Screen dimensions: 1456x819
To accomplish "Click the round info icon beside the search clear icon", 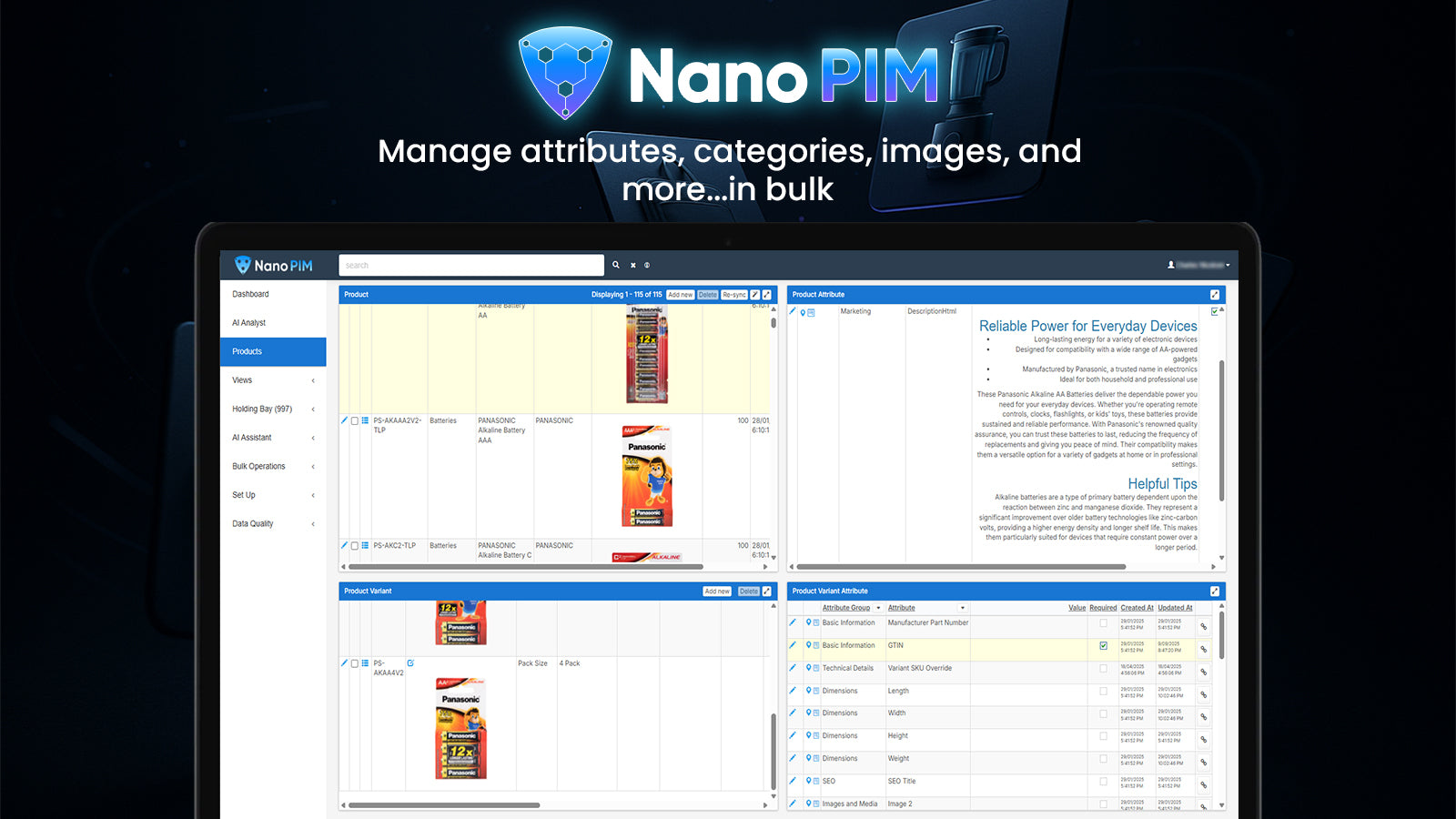I will tap(647, 266).
